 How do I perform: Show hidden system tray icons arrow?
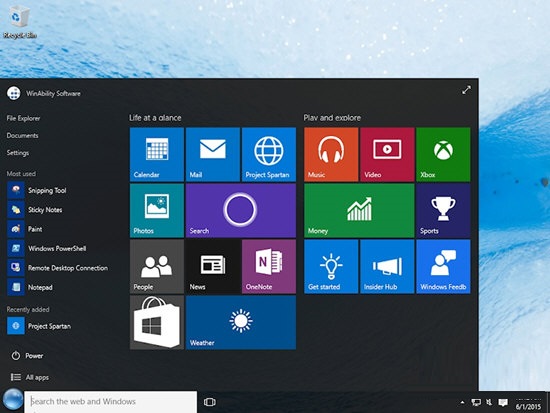pos(462,402)
